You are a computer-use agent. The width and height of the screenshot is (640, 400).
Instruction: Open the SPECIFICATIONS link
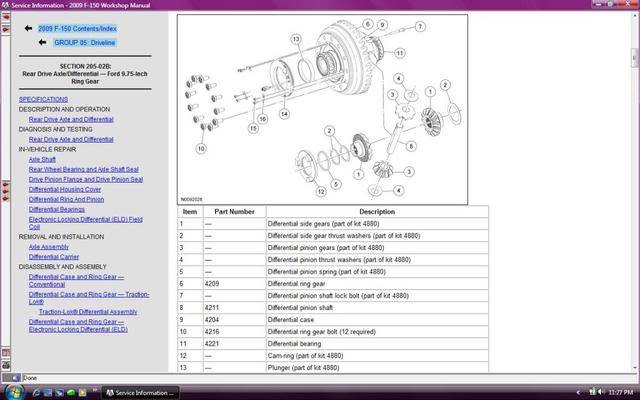[x=43, y=99]
